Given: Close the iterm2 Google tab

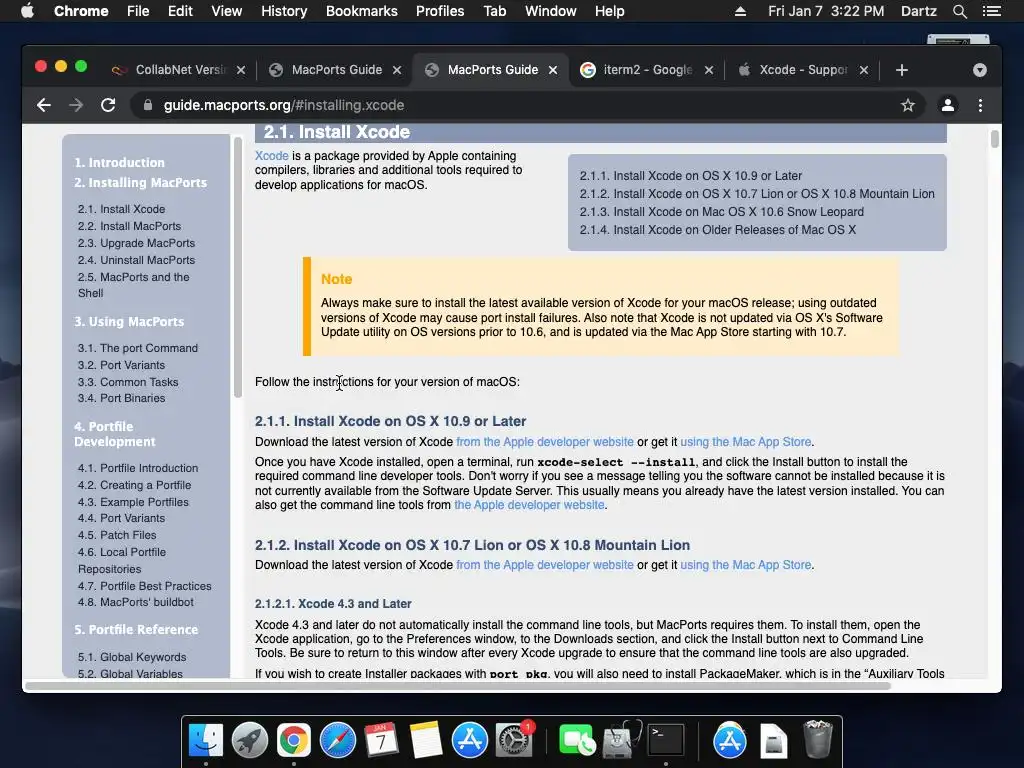Looking at the screenshot, I should [x=709, y=70].
